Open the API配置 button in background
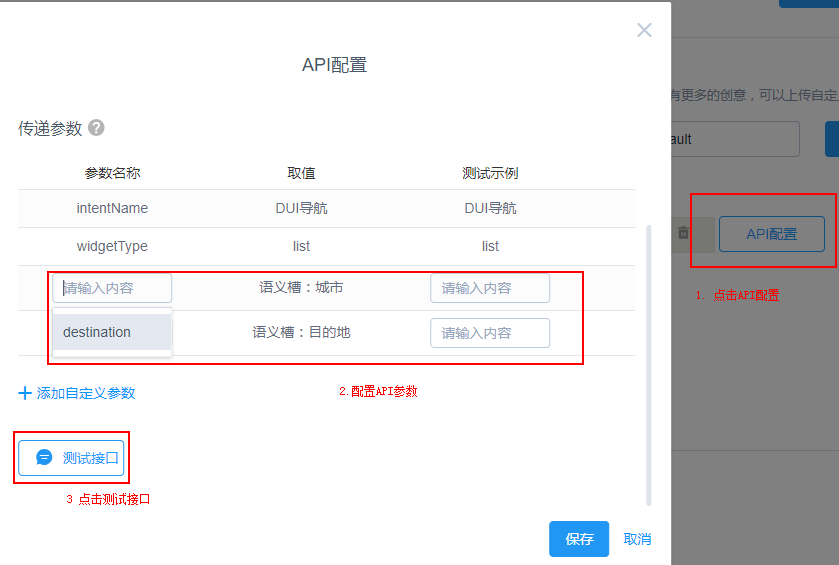Screen dimensions: 839x565 coord(771,234)
